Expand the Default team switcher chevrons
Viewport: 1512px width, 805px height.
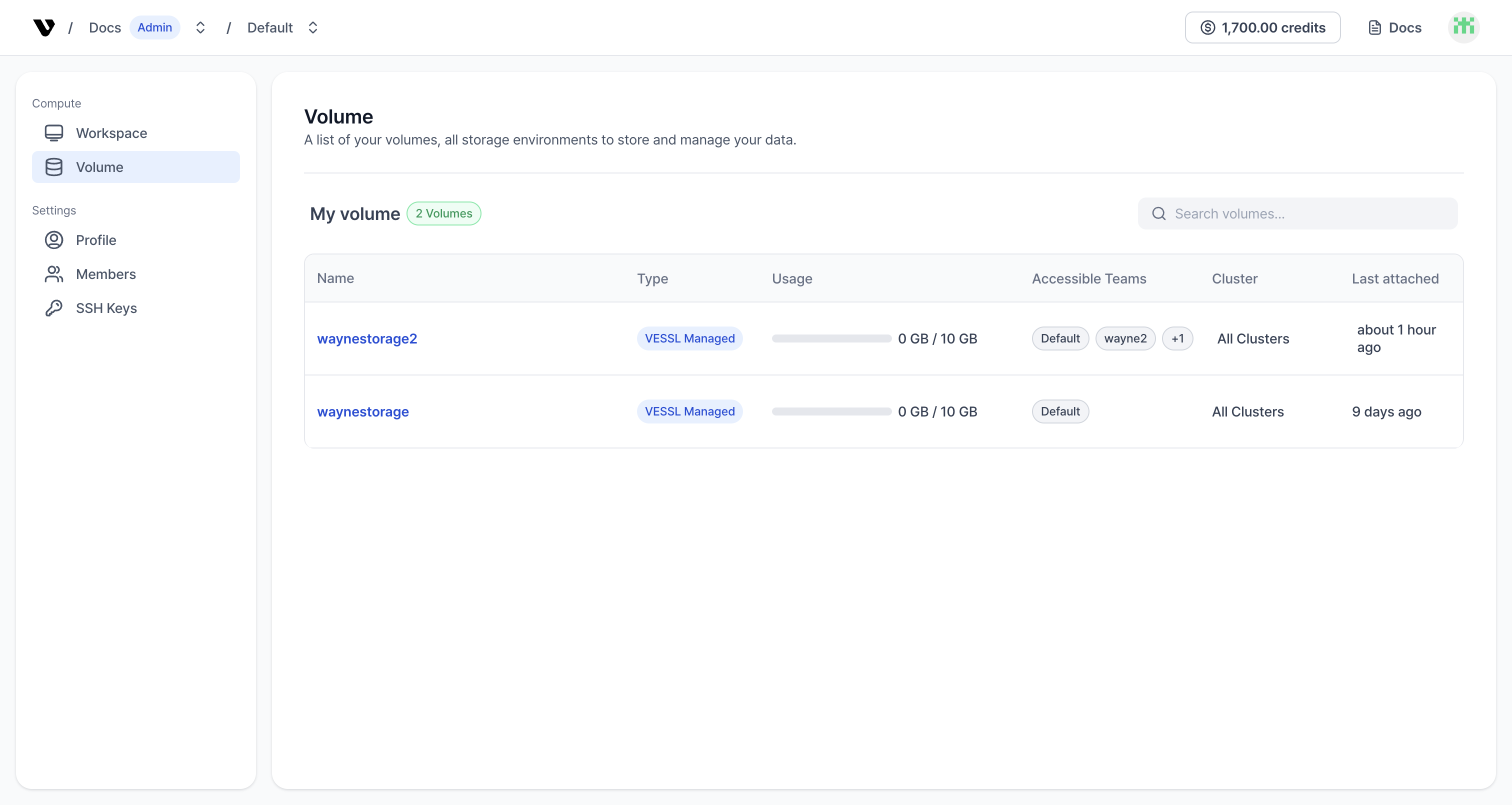click(x=313, y=27)
